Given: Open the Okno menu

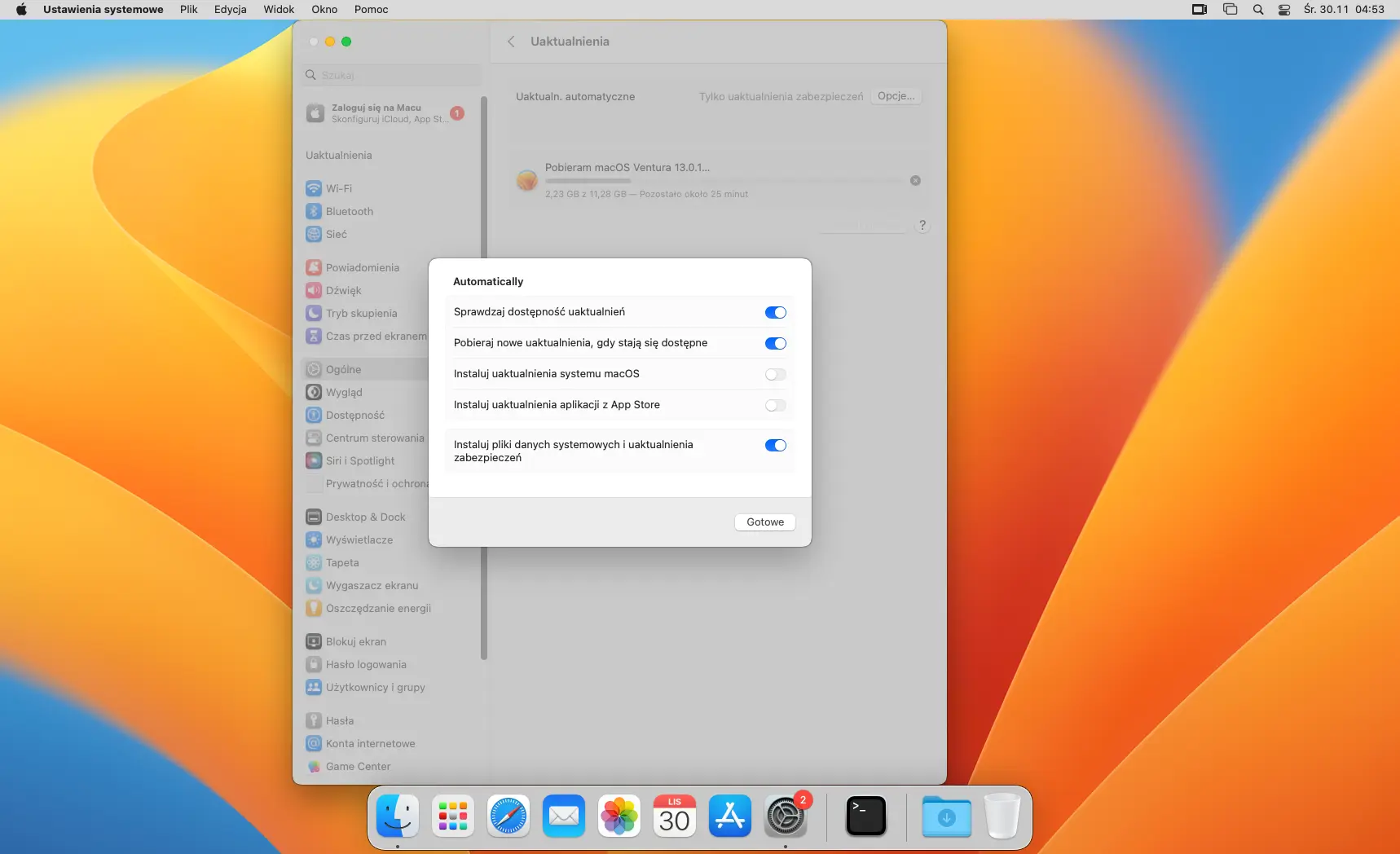Looking at the screenshot, I should (x=324, y=10).
